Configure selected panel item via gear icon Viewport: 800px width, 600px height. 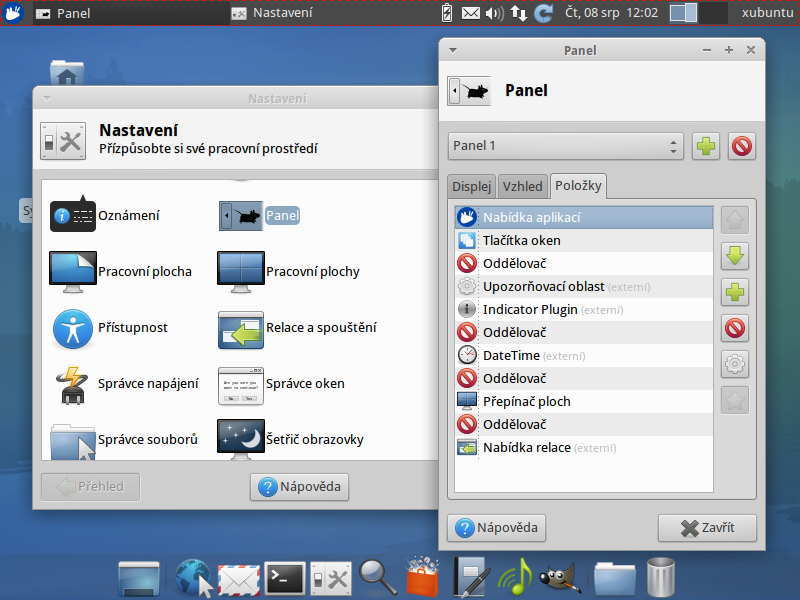735,364
